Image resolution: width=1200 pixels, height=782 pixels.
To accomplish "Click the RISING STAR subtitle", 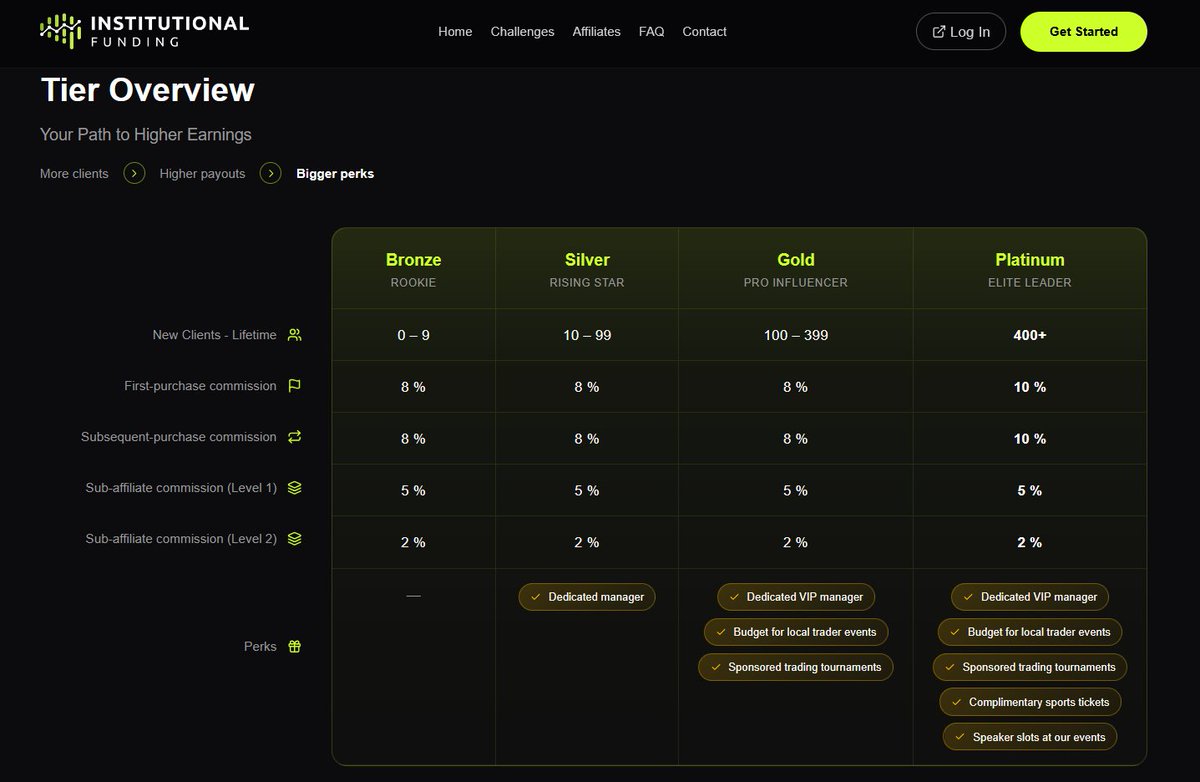I will (587, 283).
